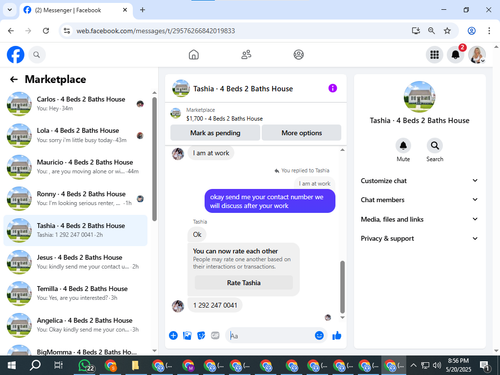Open WhatsApp from the taskbar

[86, 366]
